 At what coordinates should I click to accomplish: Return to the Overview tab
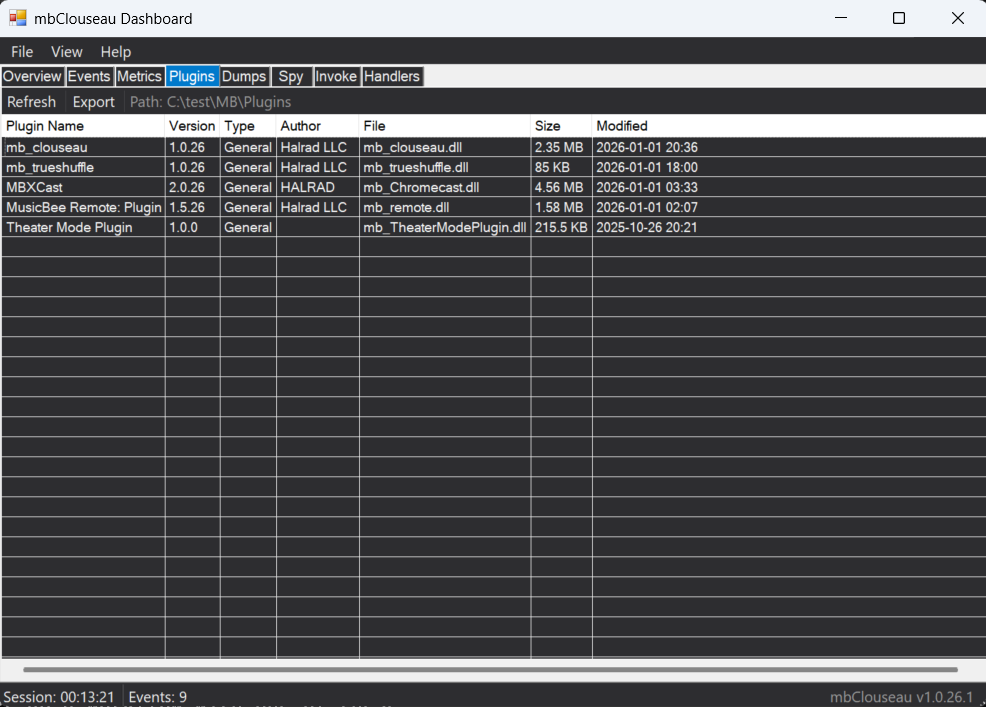click(32, 76)
